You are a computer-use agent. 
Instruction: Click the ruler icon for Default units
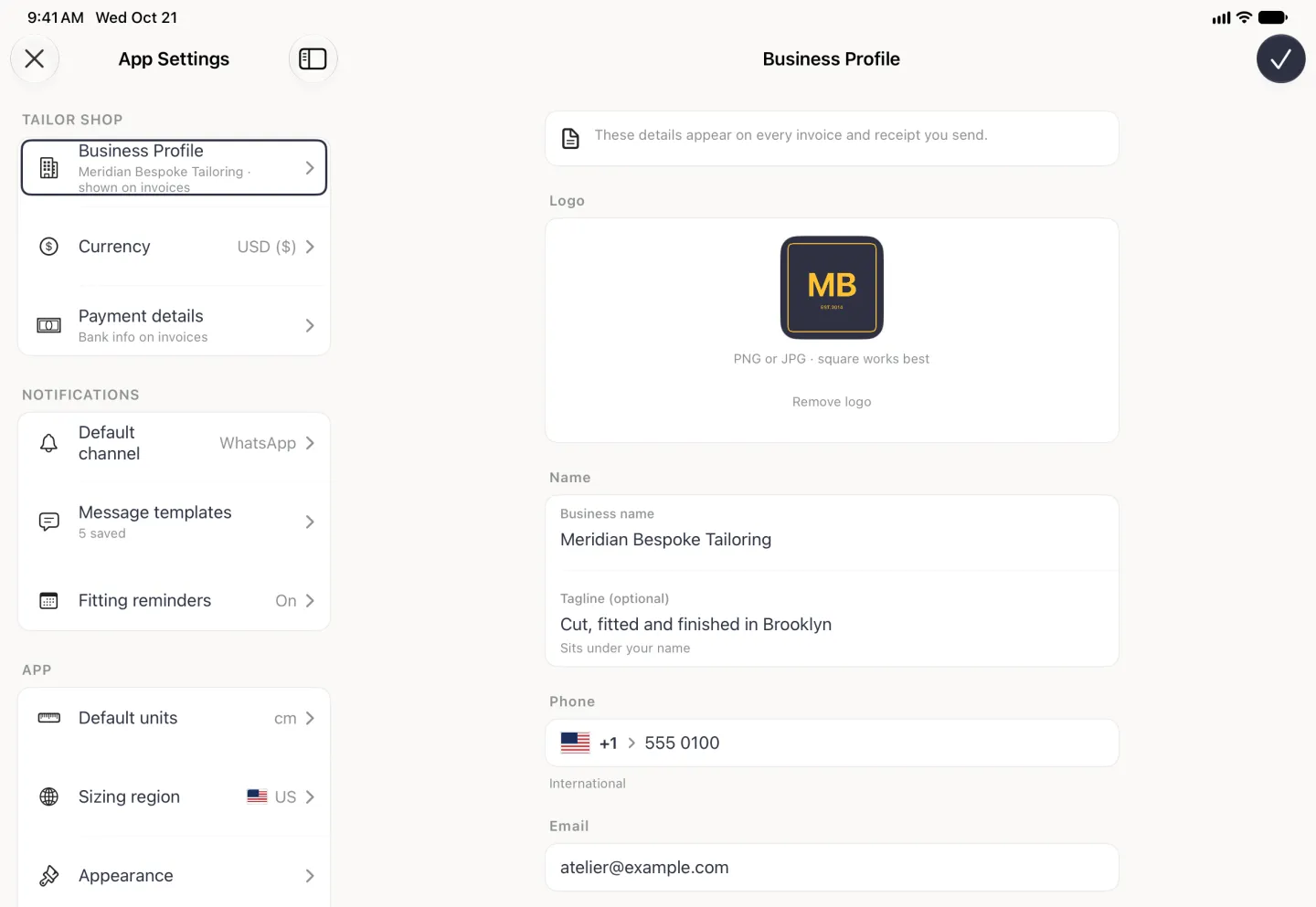(49, 718)
